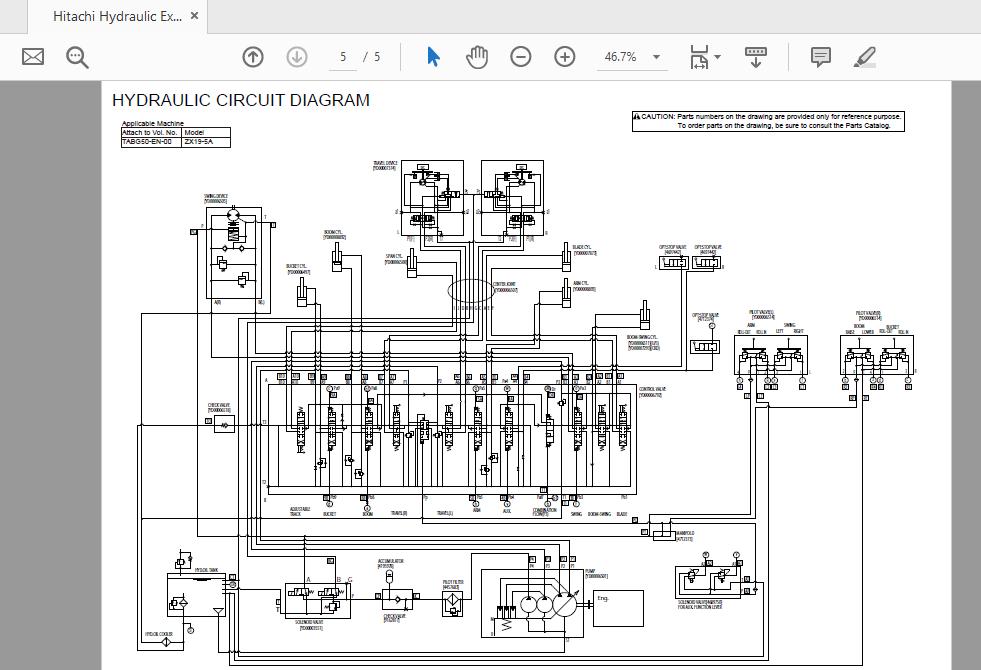This screenshot has height=670, width=981.
Task: Go to the previous page with the up arrow
Action: 253,57
